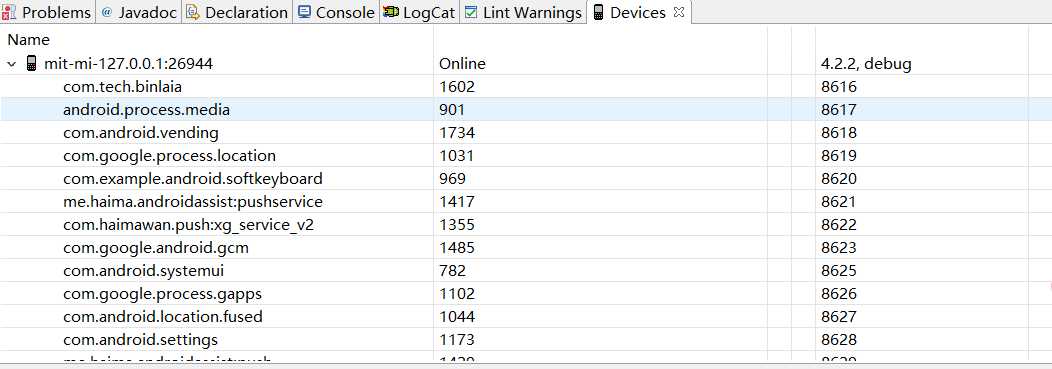1052x369 pixels.
Task: Click PID value 1485
Action: (x=457, y=248)
